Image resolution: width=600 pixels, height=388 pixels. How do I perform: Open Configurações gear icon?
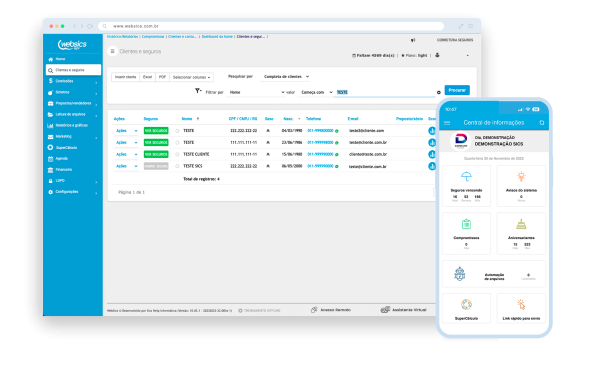tap(51, 192)
